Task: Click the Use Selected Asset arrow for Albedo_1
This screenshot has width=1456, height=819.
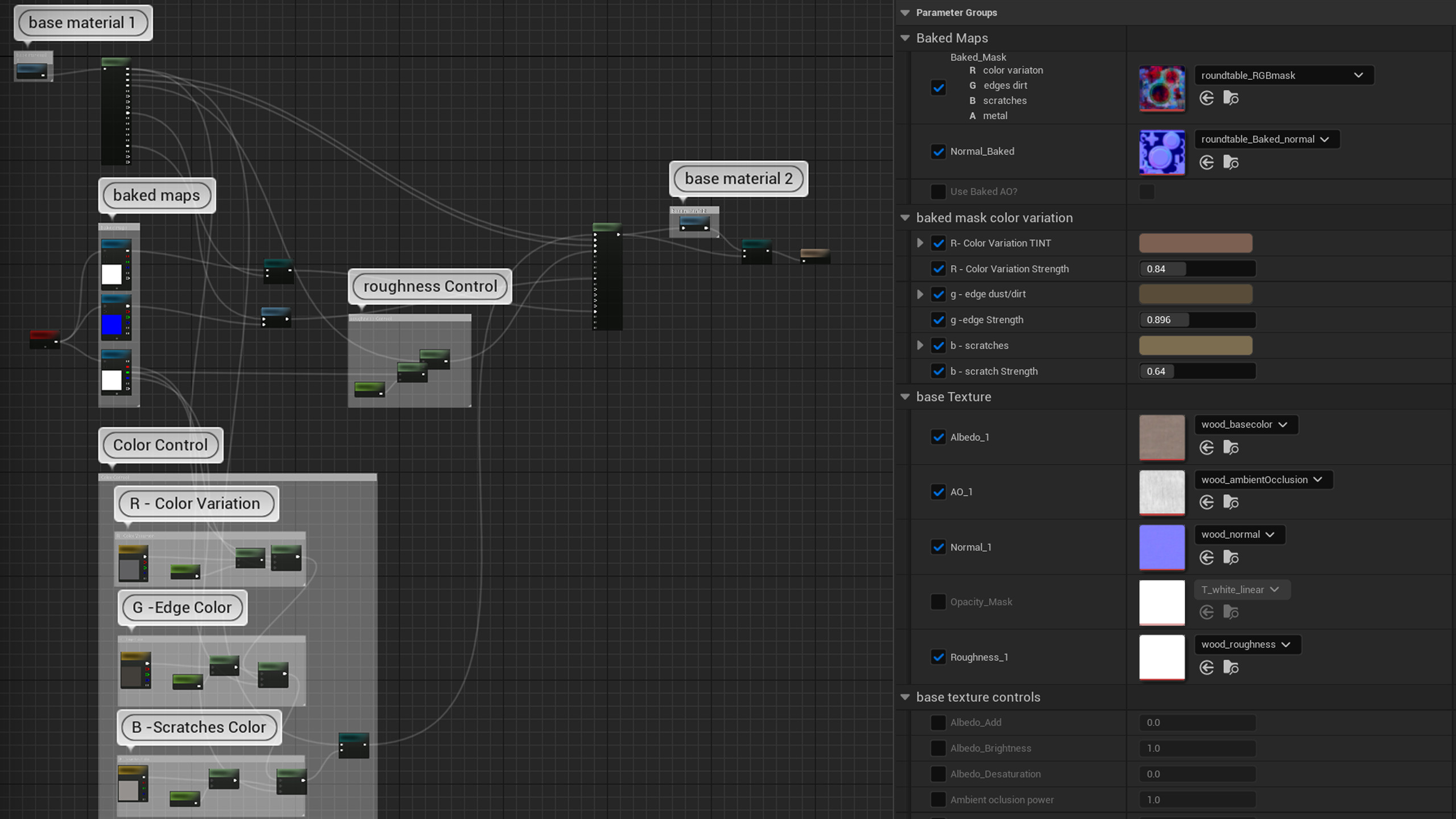Action: pyautogui.click(x=1207, y=448)
